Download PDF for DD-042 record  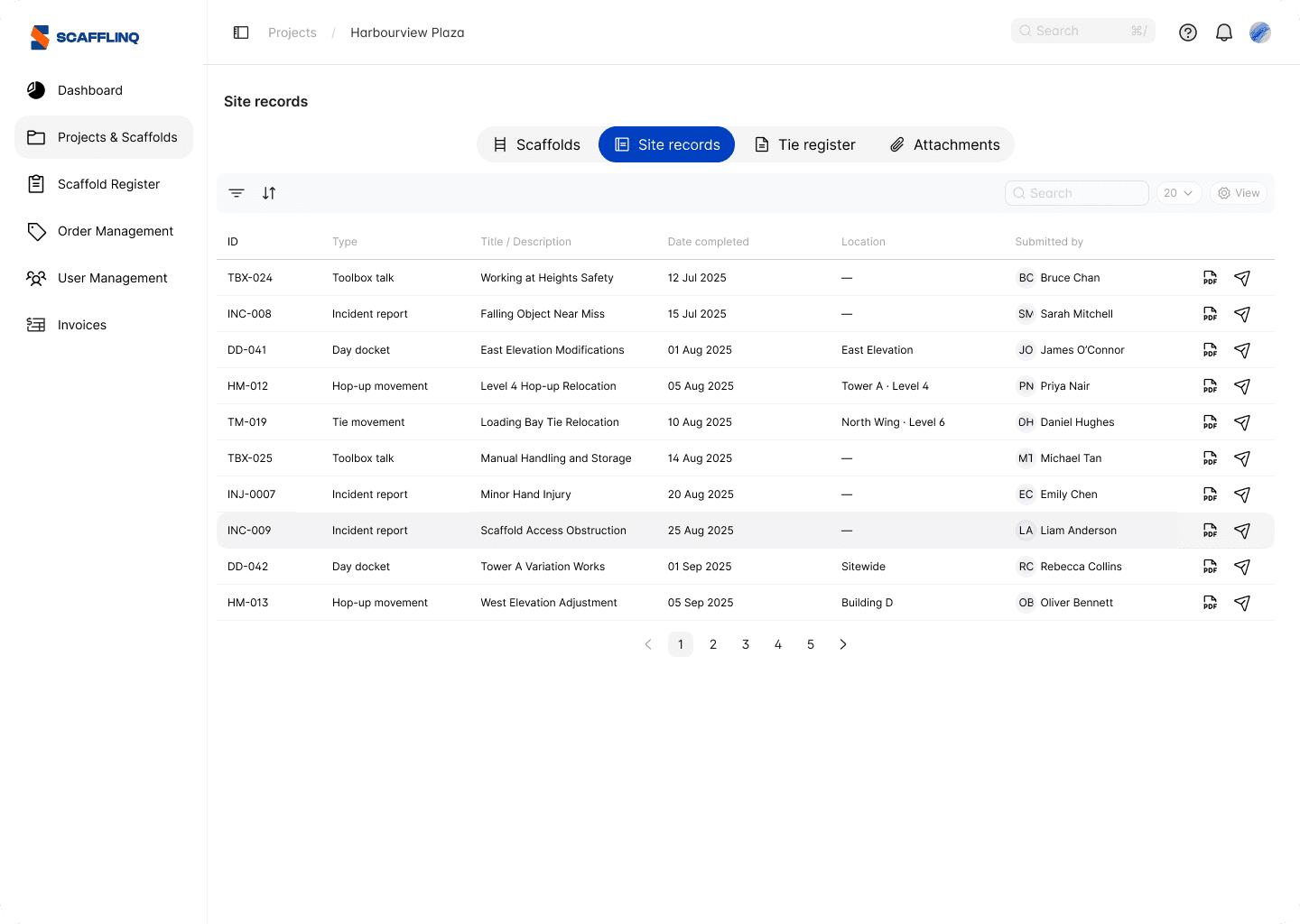pyautogui.click(x=1210, y=567)
